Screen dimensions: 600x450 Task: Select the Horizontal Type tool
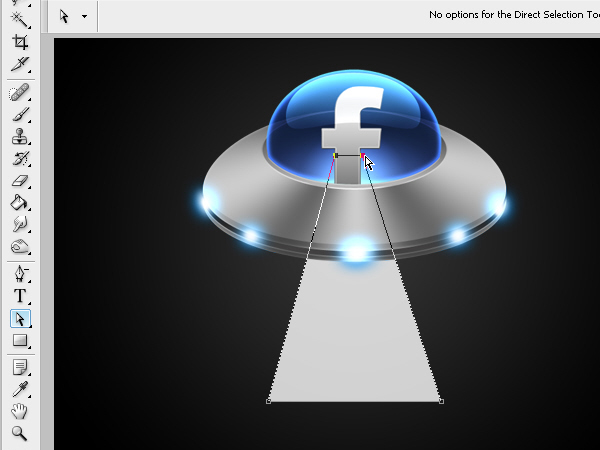[x=20, y=296]
